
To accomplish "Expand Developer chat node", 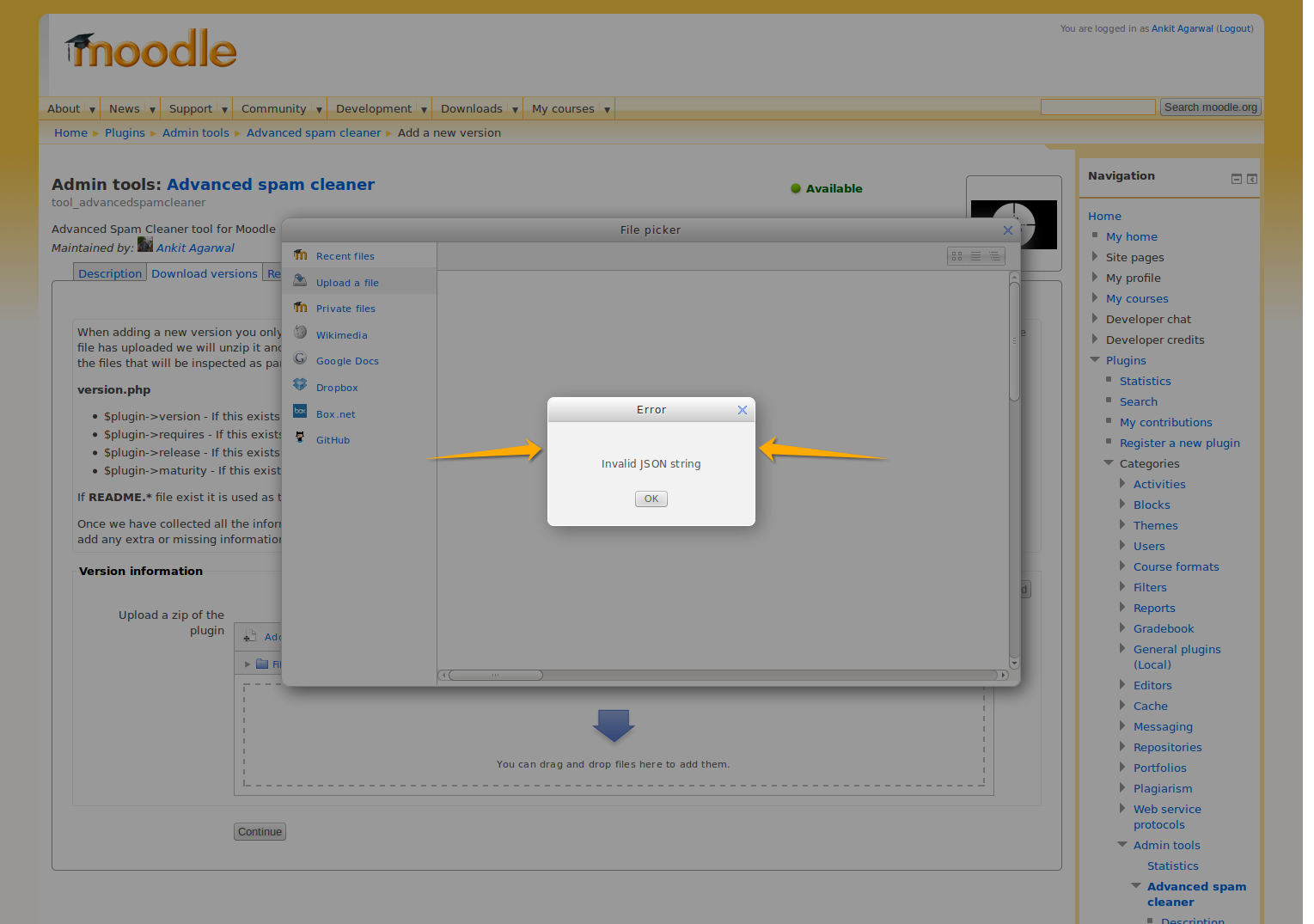I will coord(1095,318).
